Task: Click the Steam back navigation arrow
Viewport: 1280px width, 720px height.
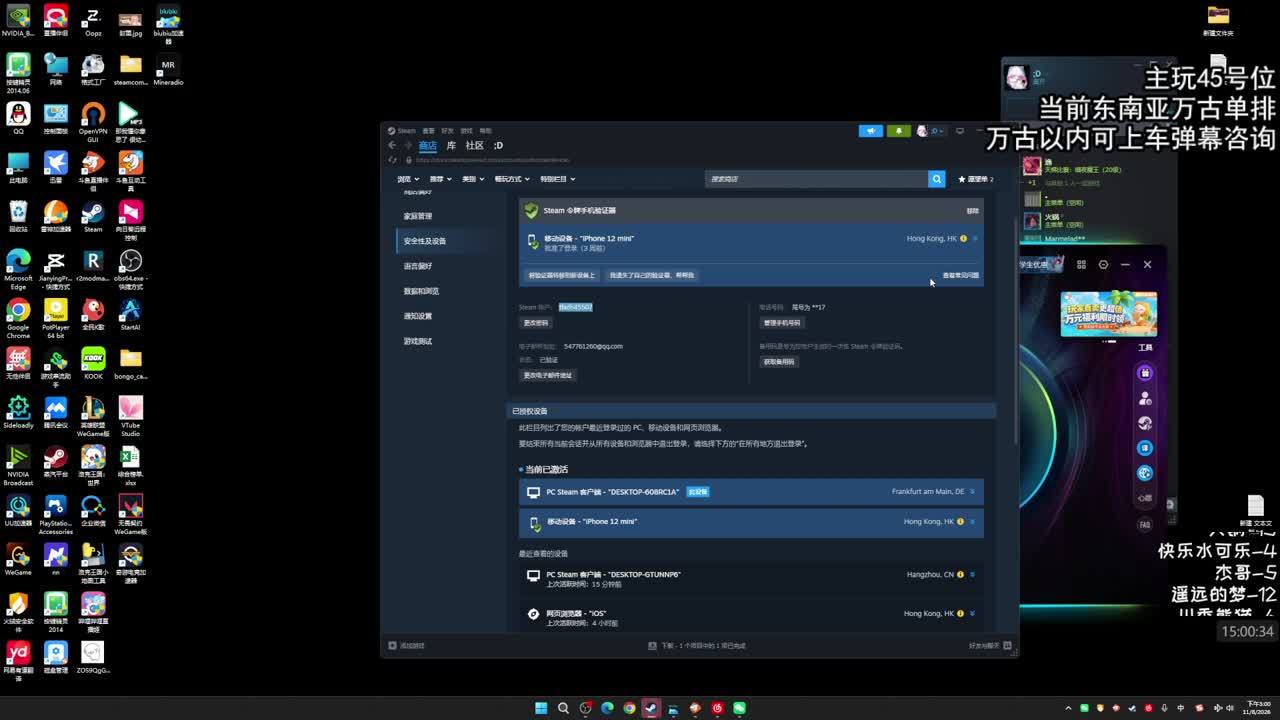Action: (392, 145)
